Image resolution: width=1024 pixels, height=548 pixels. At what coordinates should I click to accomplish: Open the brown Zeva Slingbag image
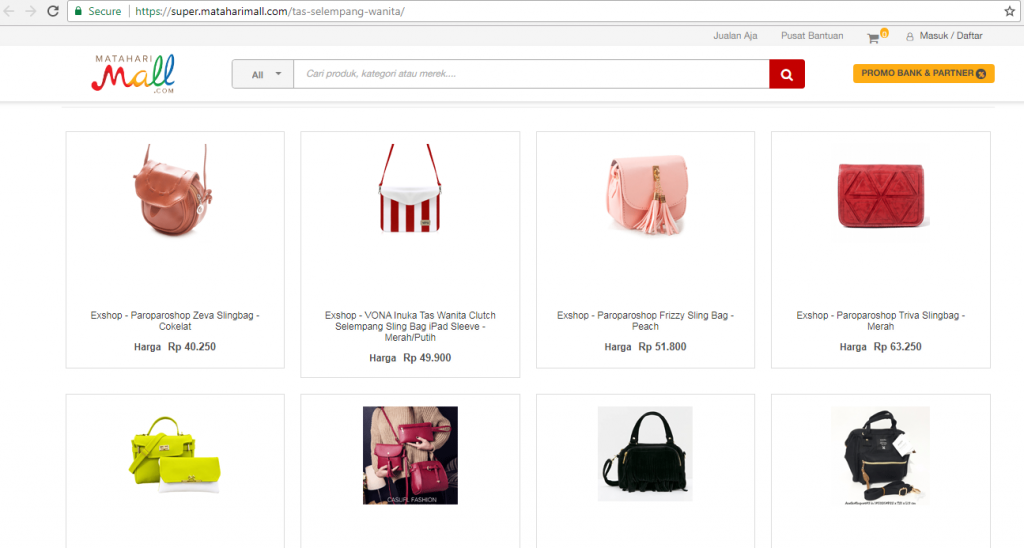(x=175, y=189)
